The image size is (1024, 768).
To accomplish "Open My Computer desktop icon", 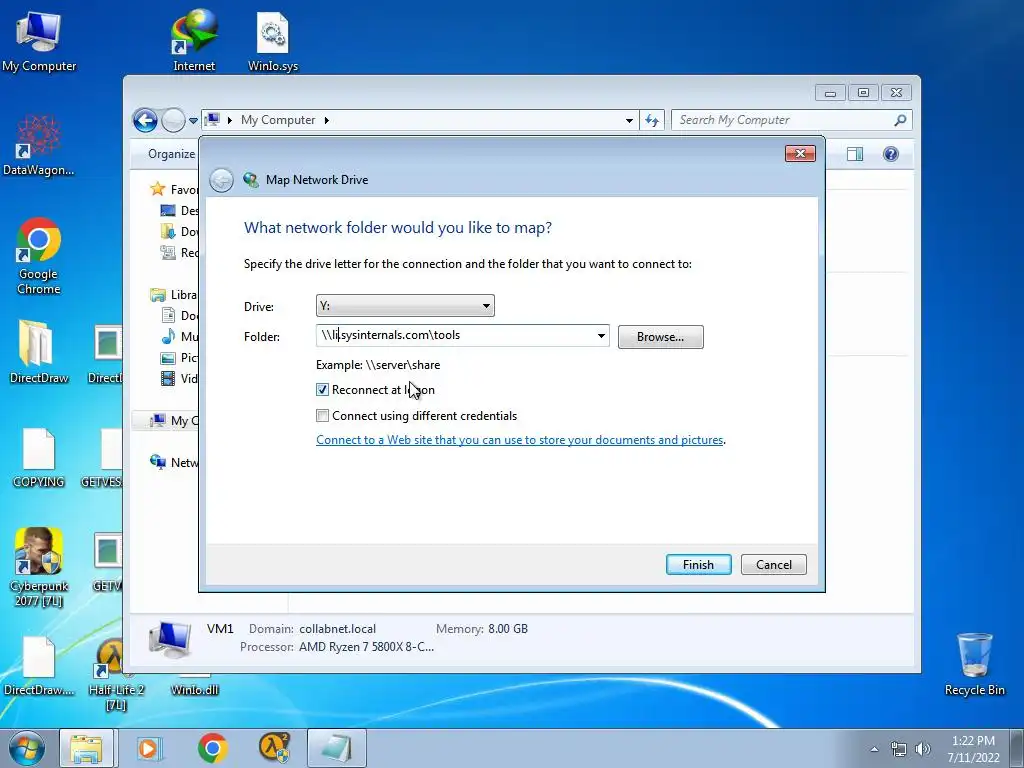I will pyautogui.click(x=39, y=40).
